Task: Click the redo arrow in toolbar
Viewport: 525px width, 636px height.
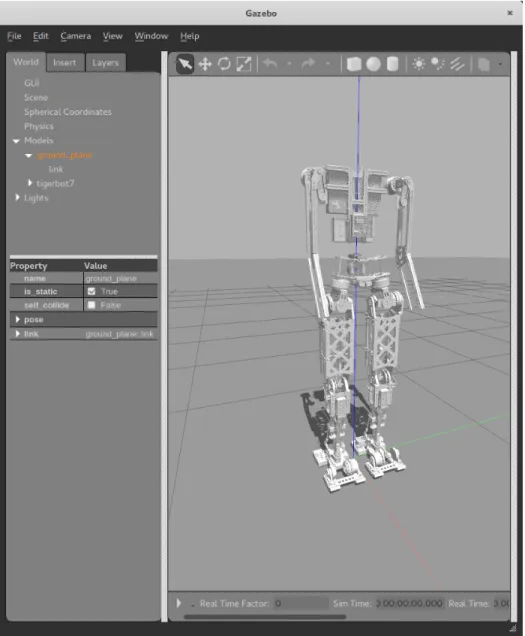Action: pos(309,64)
